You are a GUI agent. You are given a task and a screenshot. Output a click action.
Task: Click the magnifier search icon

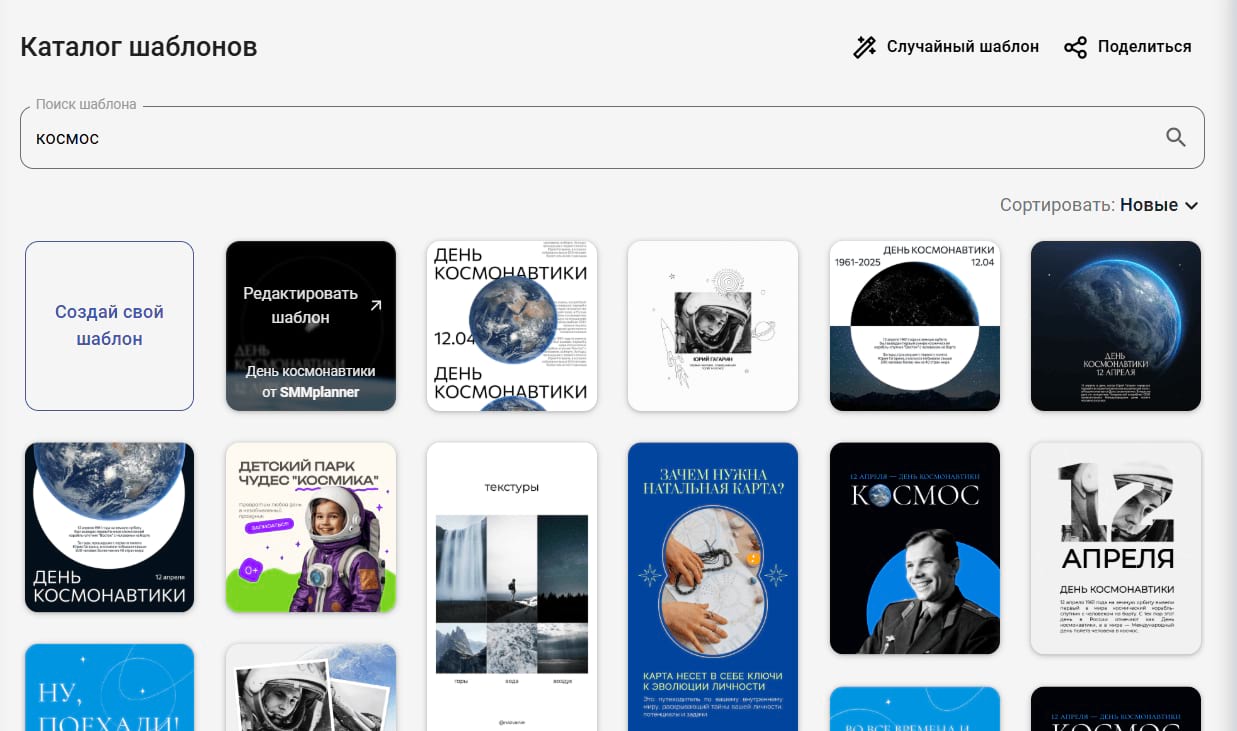pos(1176,138)
